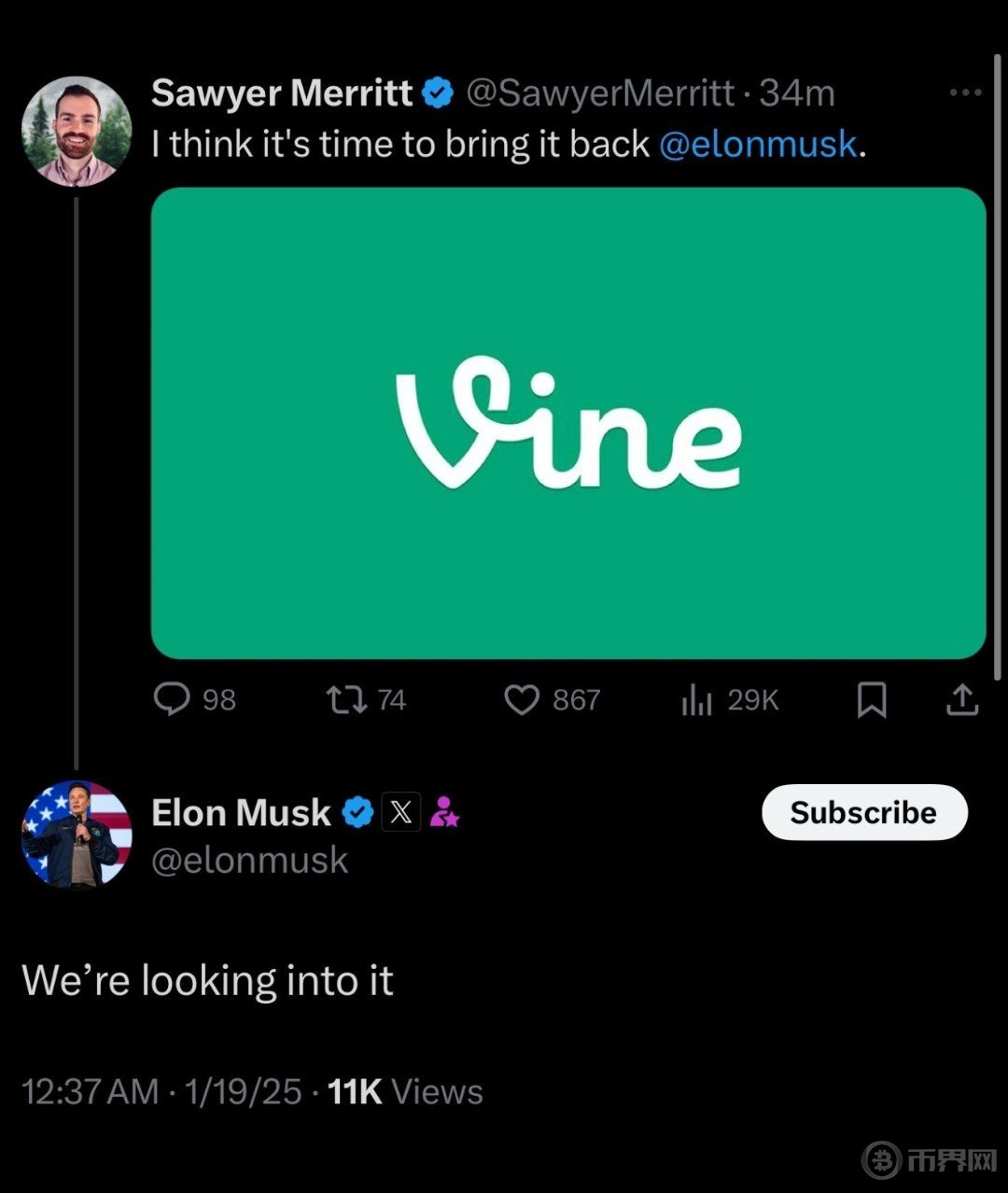Click the @elonmusk handle under Elon Musk

coord(250,860)
